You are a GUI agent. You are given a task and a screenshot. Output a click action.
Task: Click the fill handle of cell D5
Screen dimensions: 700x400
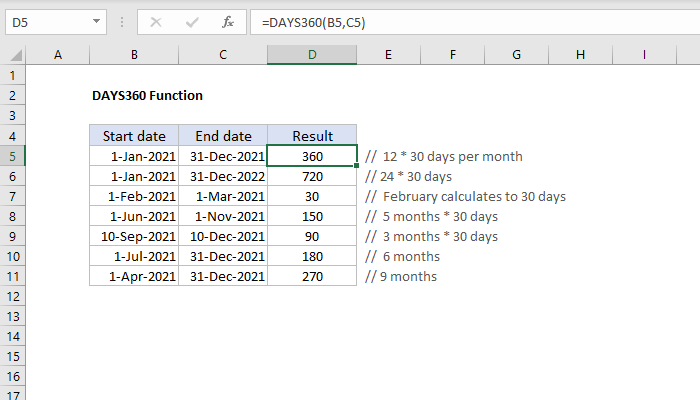[356, 166]
